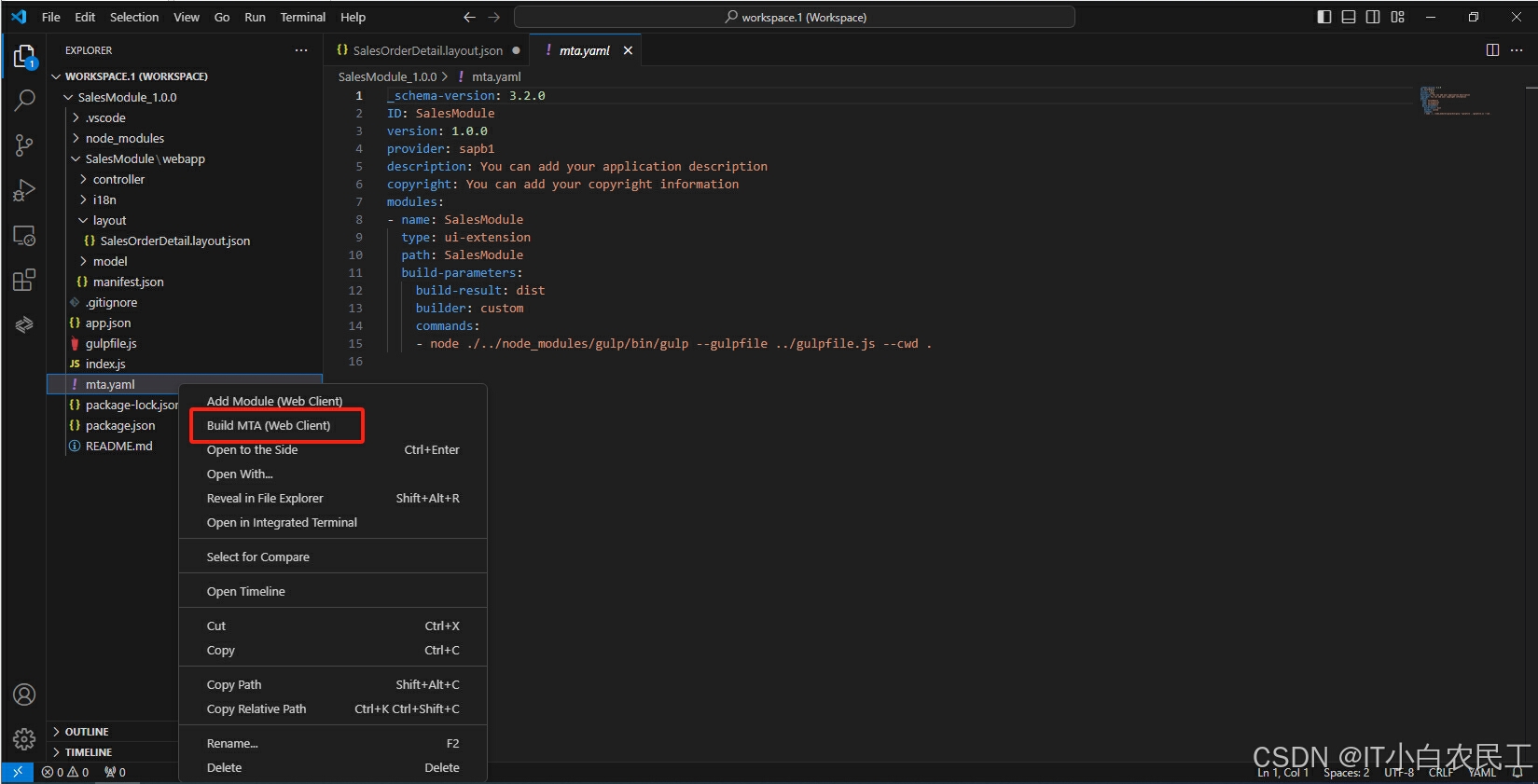Open the Search view icon
The image size is (1538, 784).
(x=24, y=100)
